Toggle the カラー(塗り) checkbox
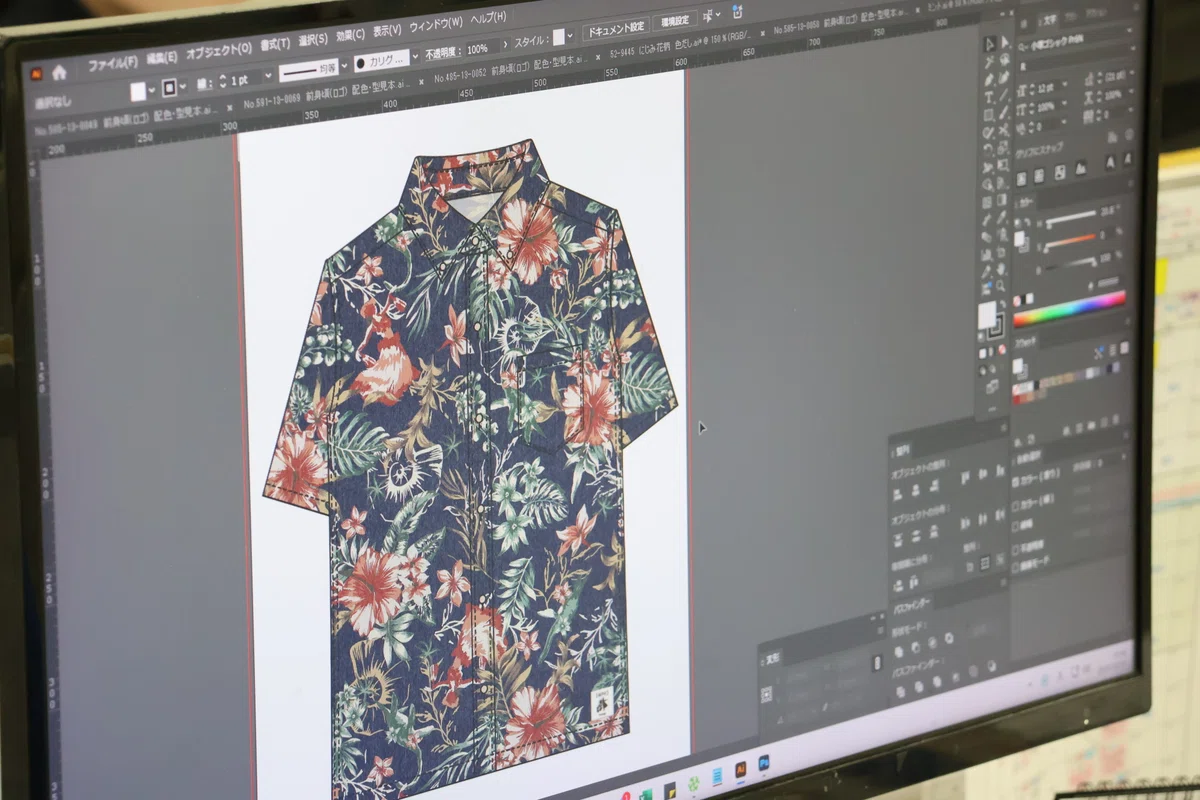The width and height of the screenshot is (1200, 800). coord(1016,480)
